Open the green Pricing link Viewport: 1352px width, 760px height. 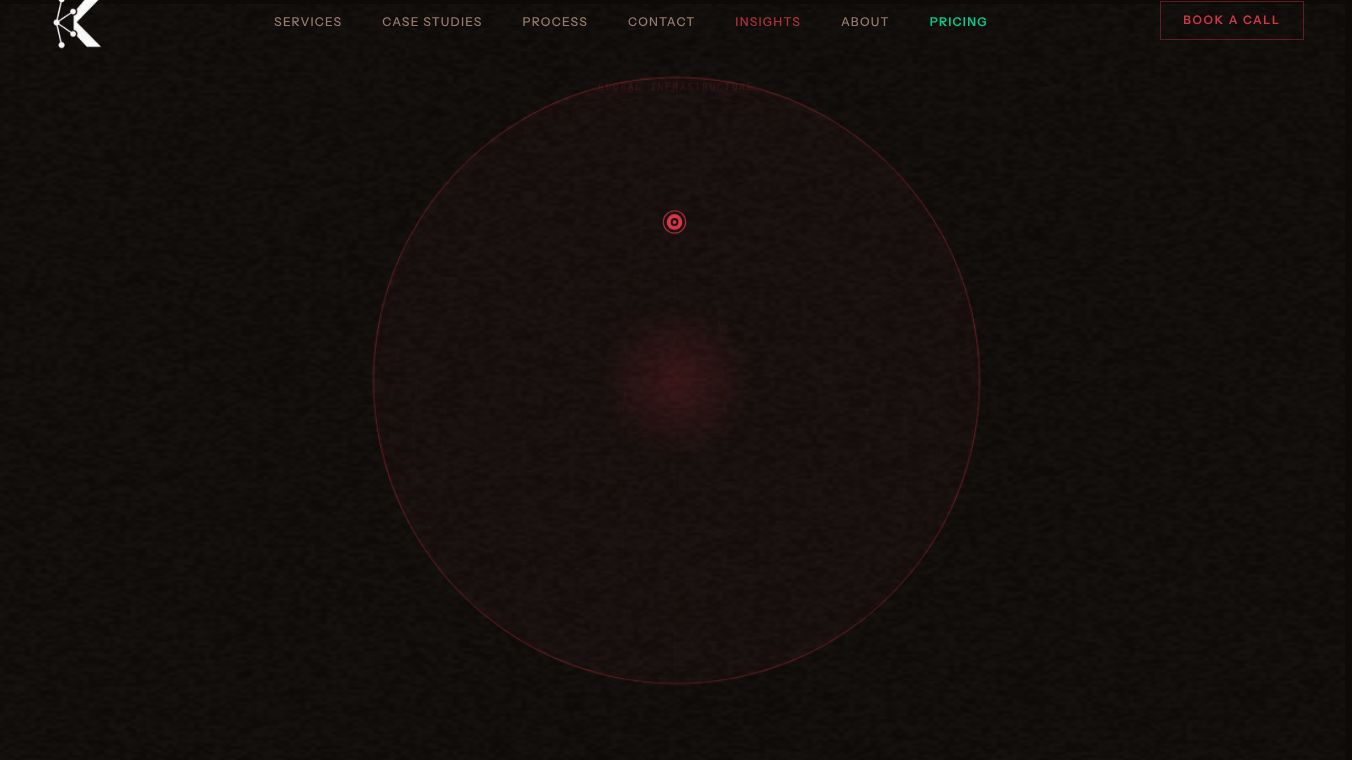click(x=958, y=21)
